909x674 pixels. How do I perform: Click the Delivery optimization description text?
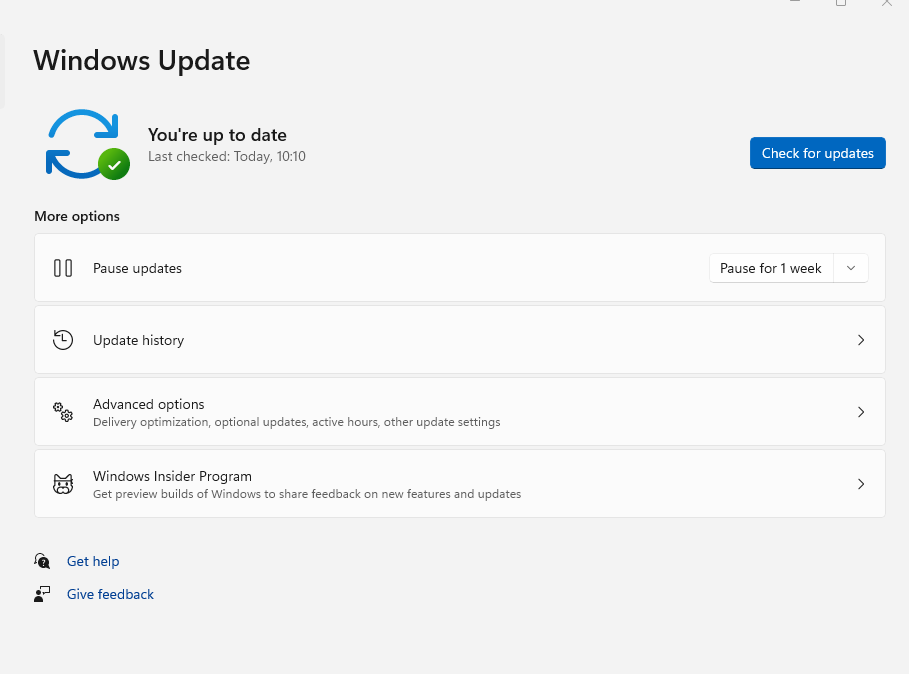296,422
